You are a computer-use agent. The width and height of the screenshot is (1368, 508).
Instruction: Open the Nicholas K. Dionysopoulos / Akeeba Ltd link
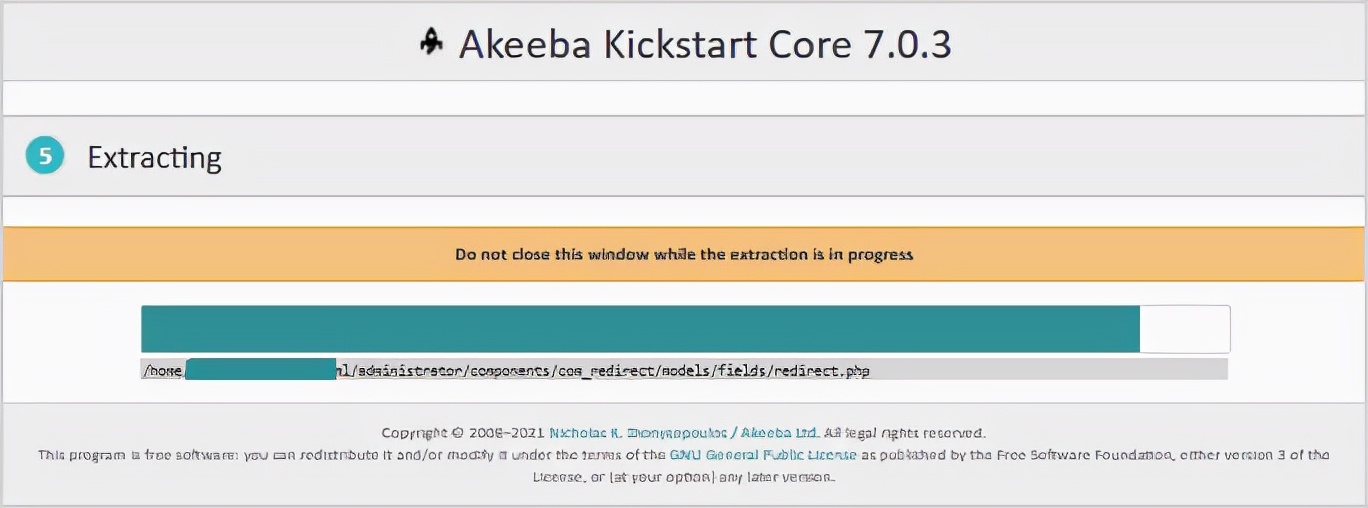pos(684,433)
